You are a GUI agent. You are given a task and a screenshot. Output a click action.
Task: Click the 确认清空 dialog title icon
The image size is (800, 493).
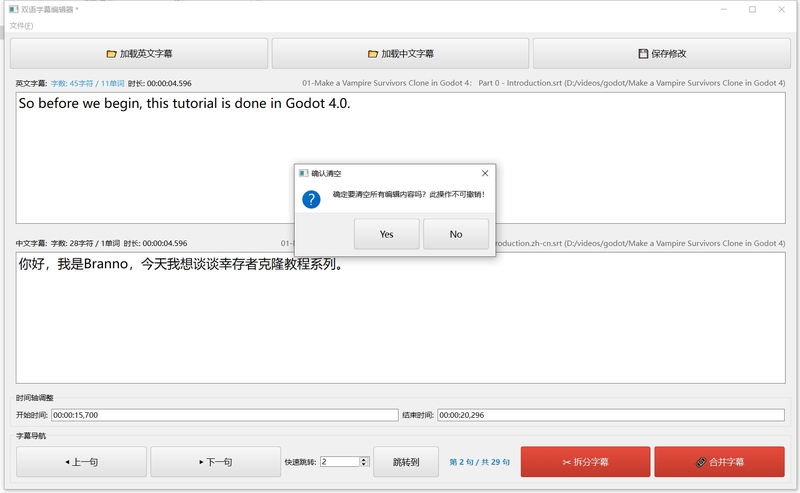[x=304, y=174]
